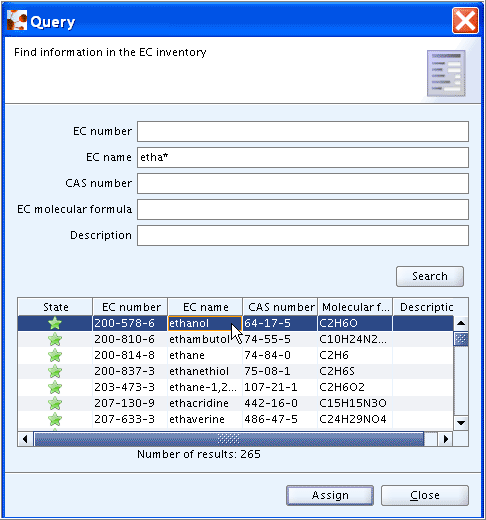Select the ethane-1,2... result row
486x520 pixels.
(235, 387)
